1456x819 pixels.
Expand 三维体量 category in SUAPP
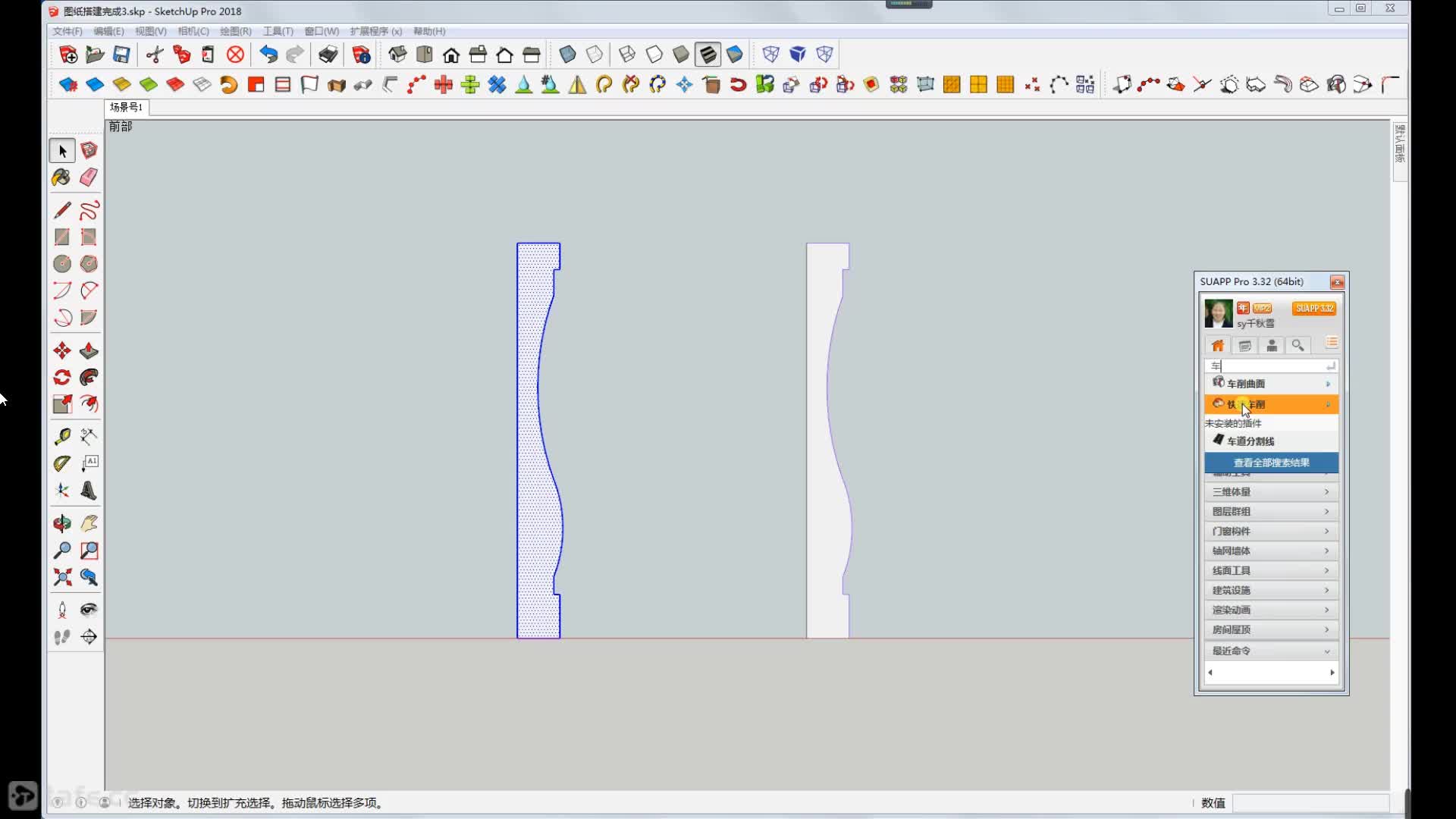click(x=1271, y=491)
